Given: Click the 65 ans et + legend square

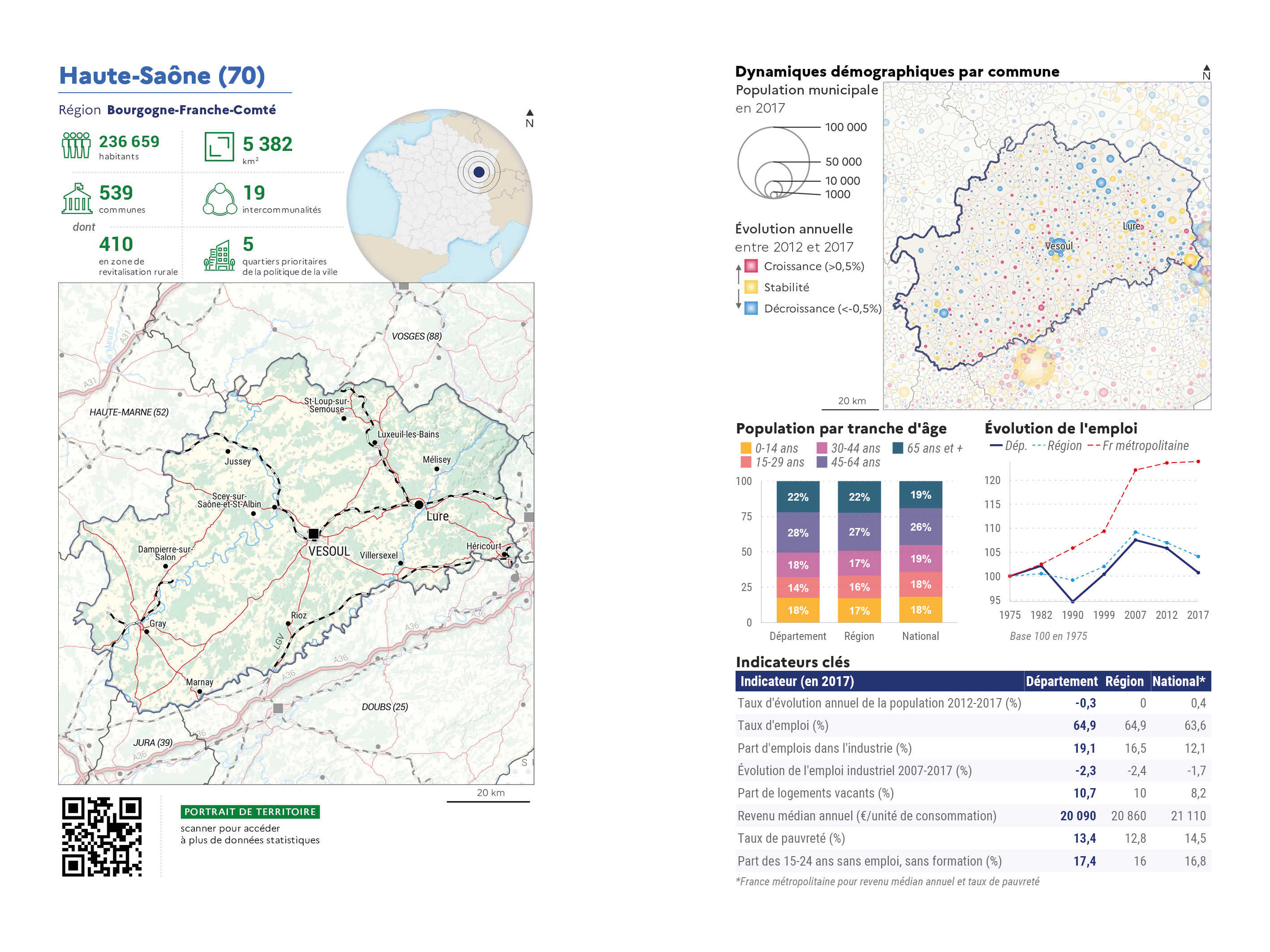Looking at the screenshot, I should [898, 448].
